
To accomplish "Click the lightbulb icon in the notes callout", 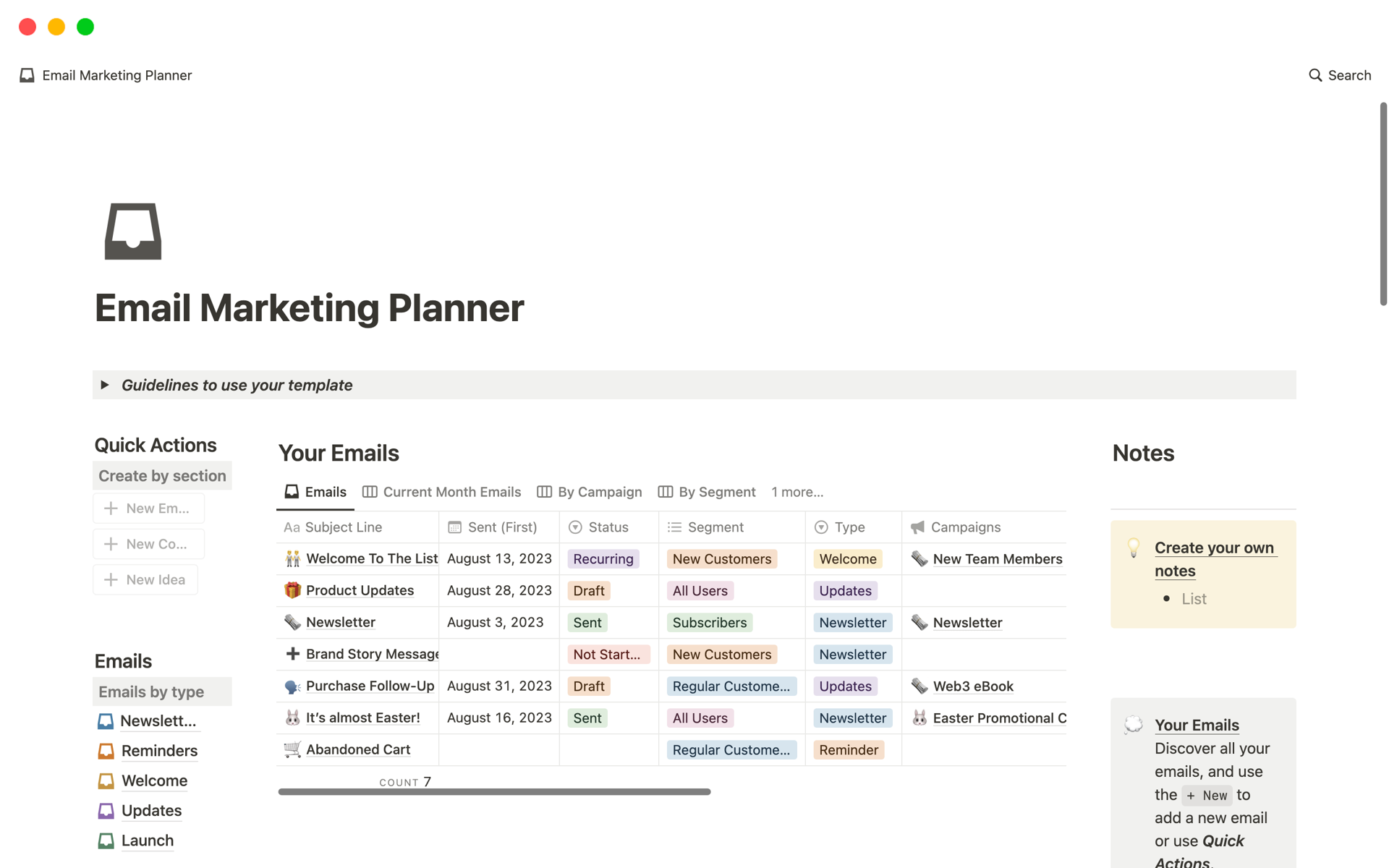I will tap(1134, 548).
